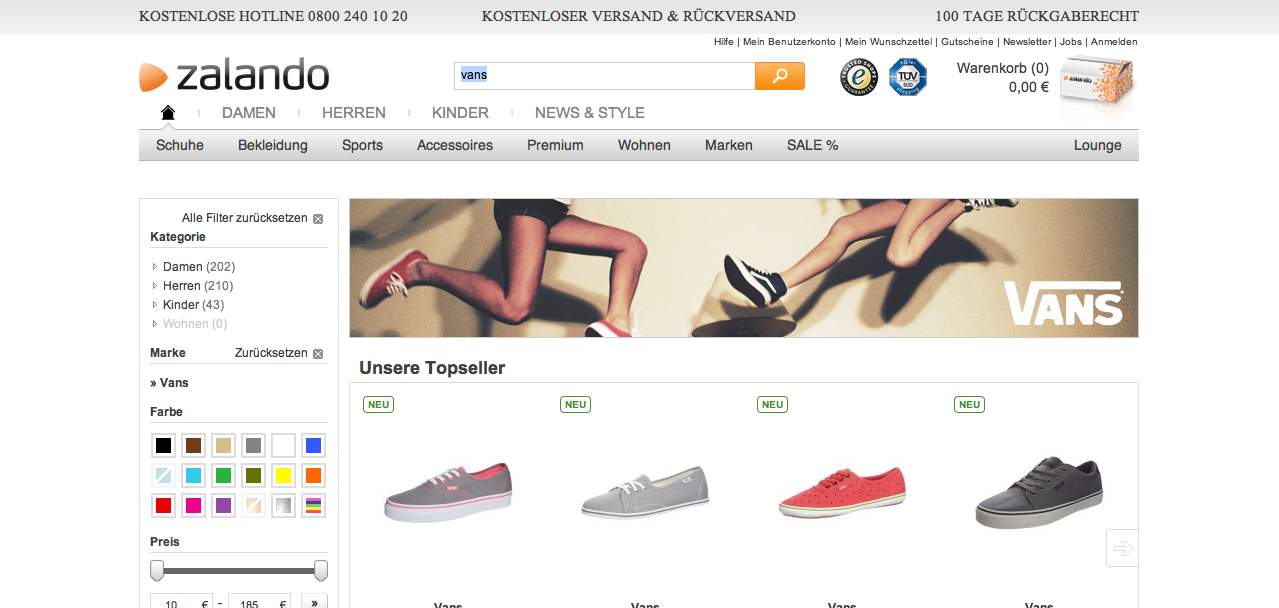Viewport: 1279px width, 608px height.
Task: Reset all filters with the x icon
Action: coord(318,219)
